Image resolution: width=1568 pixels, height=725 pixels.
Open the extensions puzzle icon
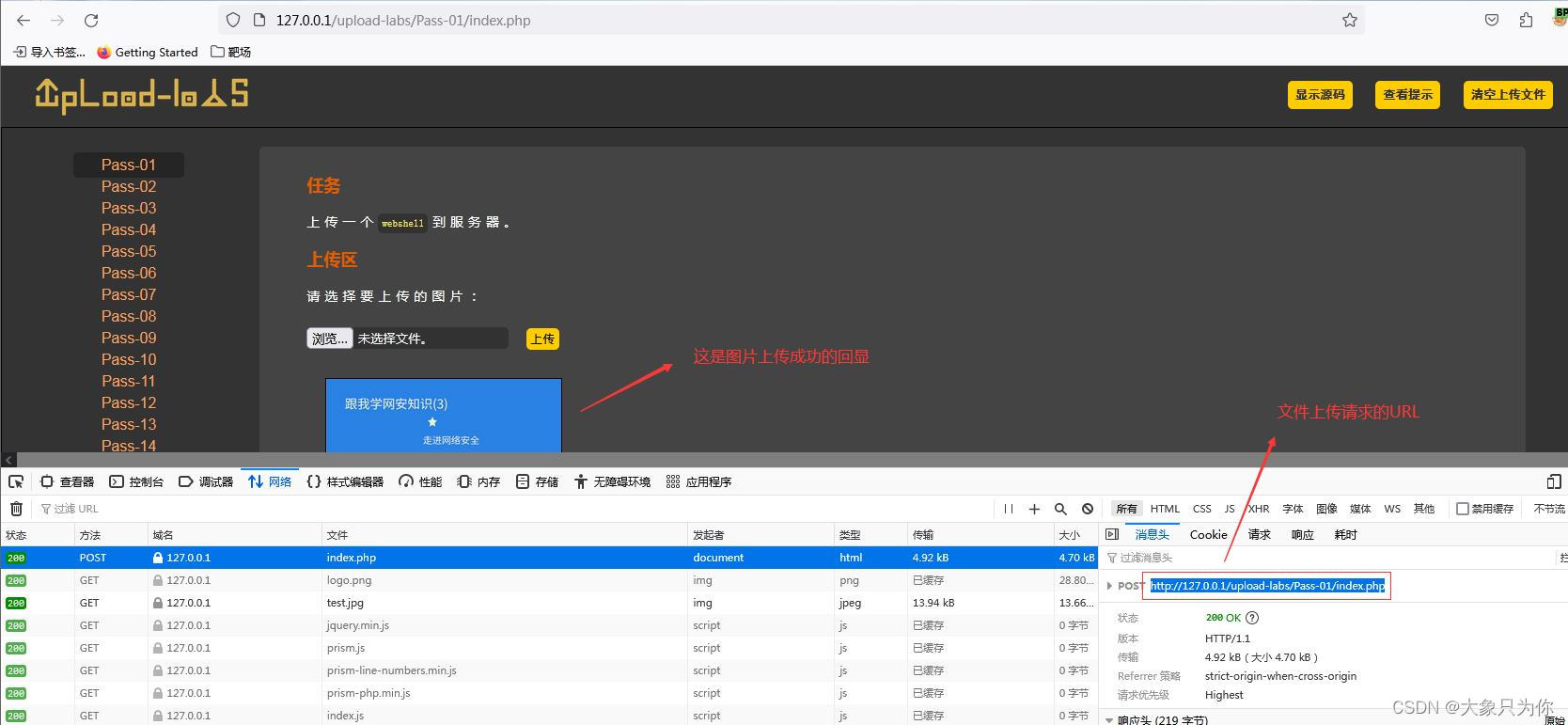click(1526, 20)
